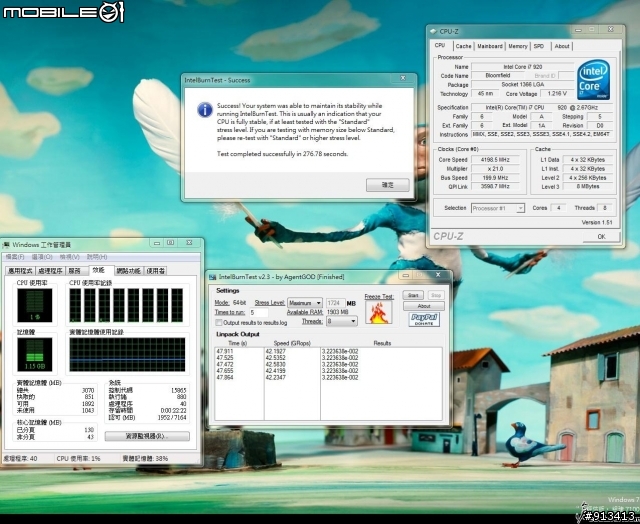Click the memory usage meter gauge
This screenshot has height=524, width=640.
click(35, 354)
